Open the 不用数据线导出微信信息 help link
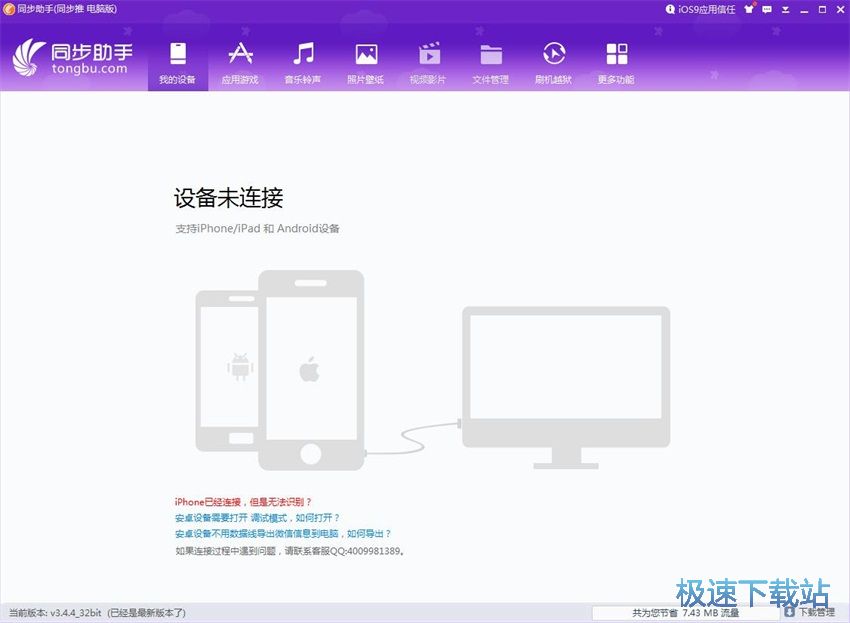The width and height of the screenshot is (850, 623). tap(283, 534)
